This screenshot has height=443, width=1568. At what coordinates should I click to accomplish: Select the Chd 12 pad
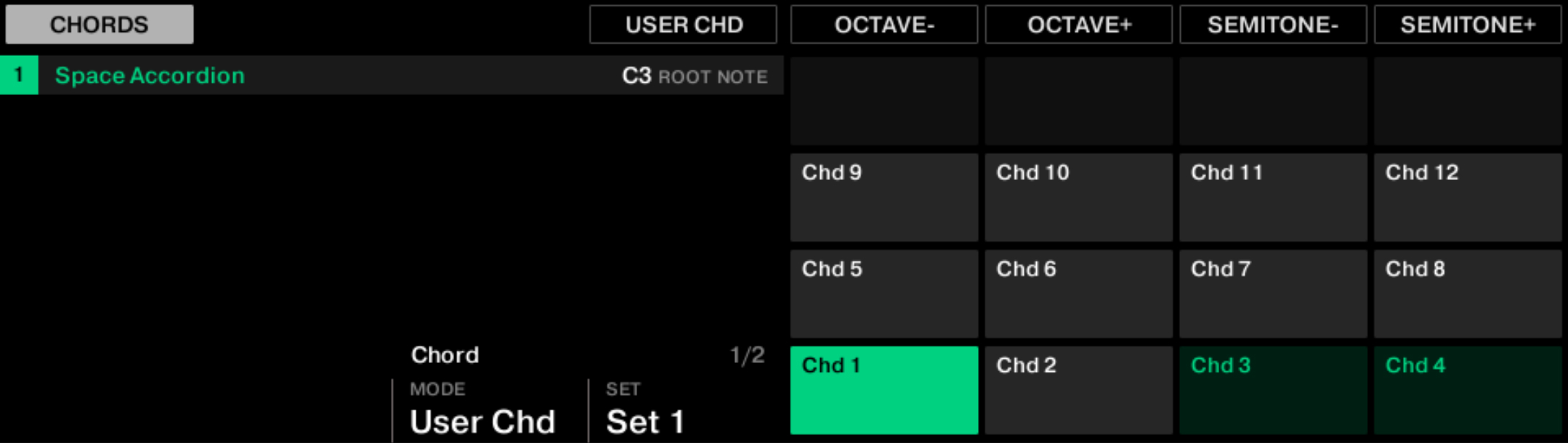click(1468, 197)
